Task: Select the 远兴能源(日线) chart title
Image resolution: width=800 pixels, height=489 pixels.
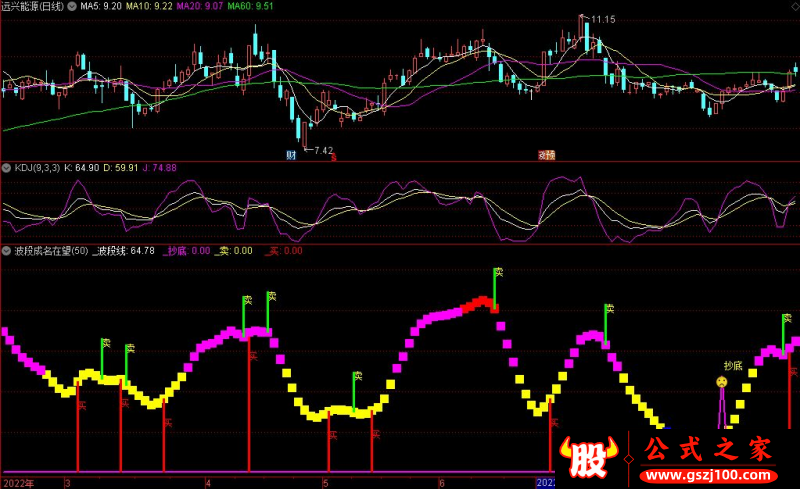Action: pyautogui.click(x=33, y=6)
